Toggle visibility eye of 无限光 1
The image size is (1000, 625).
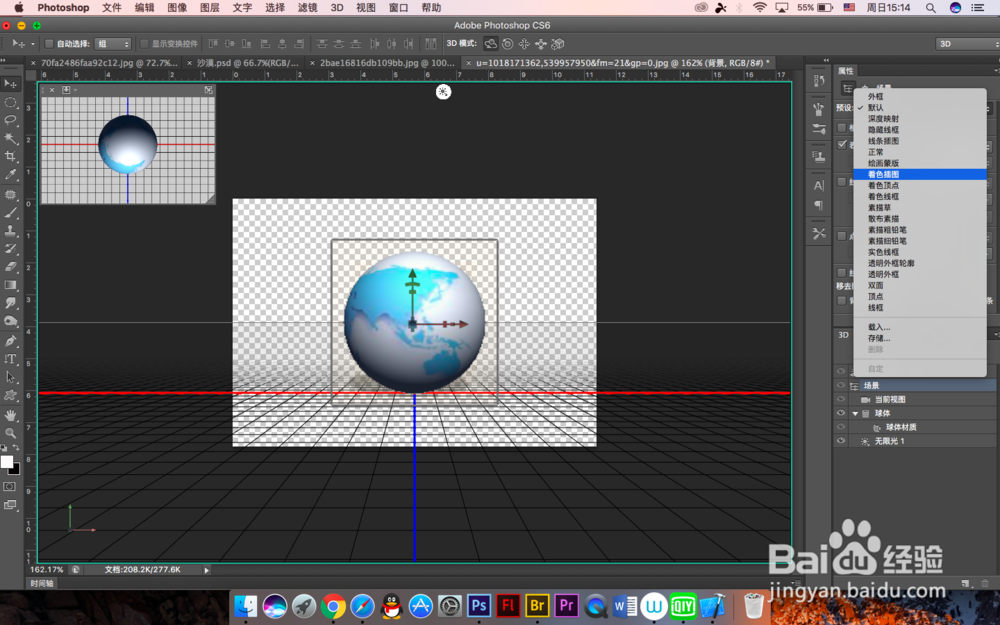tap(841, 441)
